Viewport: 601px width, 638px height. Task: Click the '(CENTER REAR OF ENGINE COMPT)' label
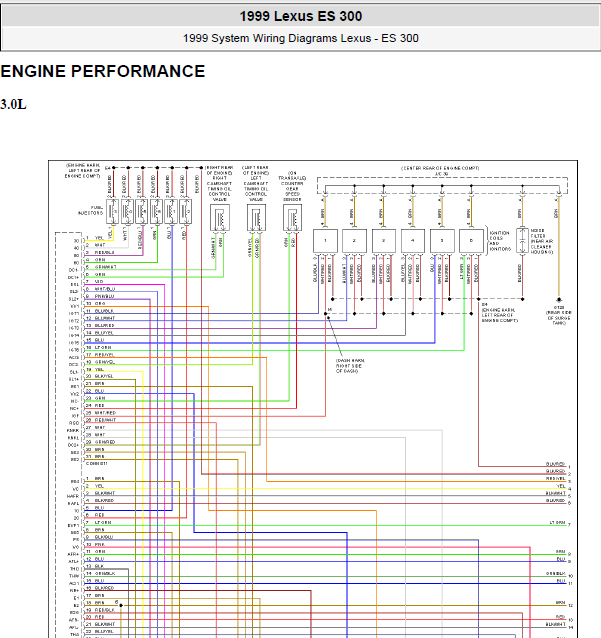(440, 168)
